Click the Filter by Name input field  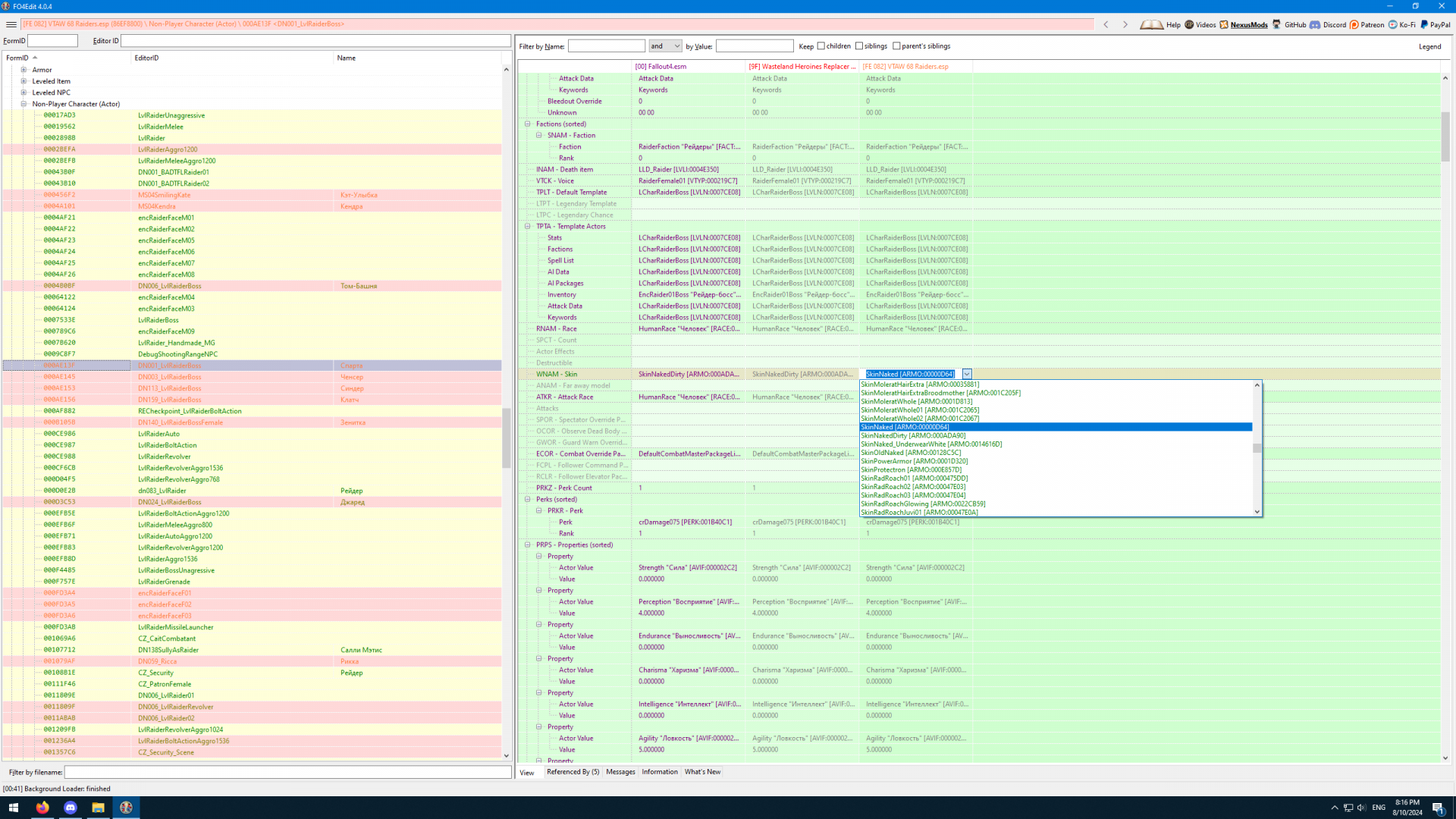tap(606, 46)
